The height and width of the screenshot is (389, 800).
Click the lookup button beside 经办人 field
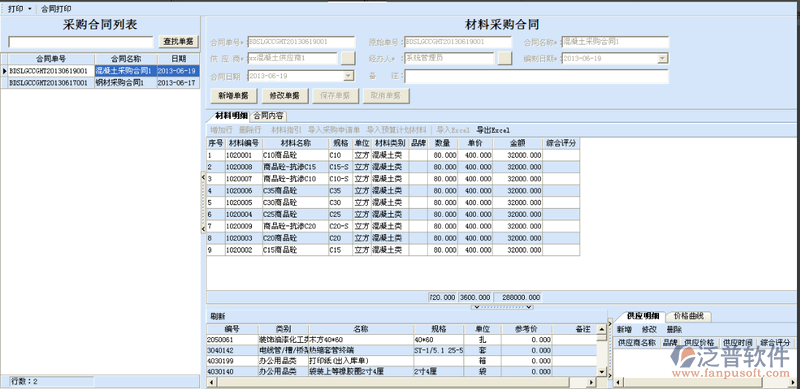coord(505,58)
